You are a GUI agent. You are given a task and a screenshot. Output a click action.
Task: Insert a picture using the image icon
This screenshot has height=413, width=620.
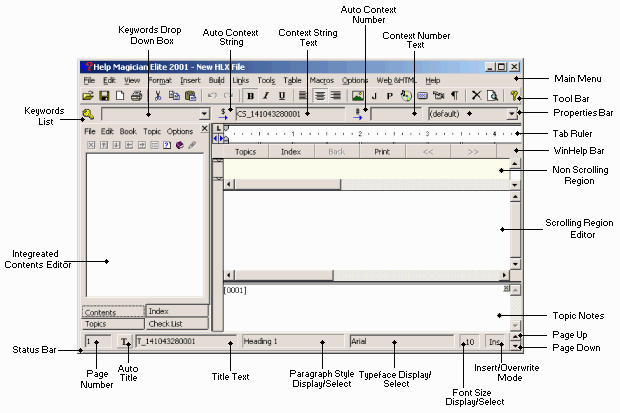tap(357, 96)
